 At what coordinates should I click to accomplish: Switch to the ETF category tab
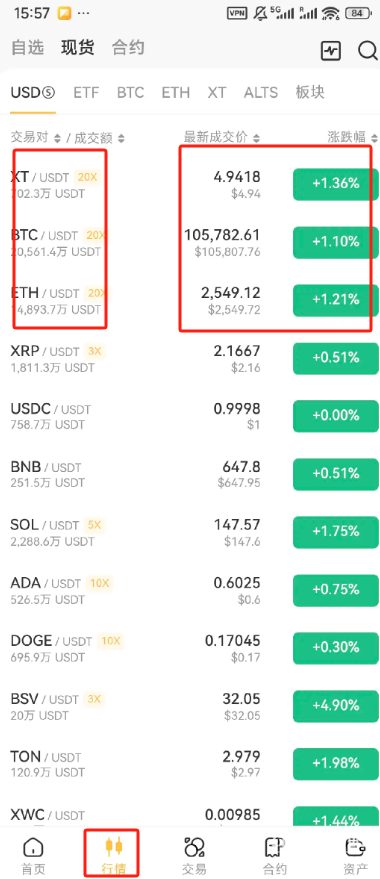tap(86, 92)
